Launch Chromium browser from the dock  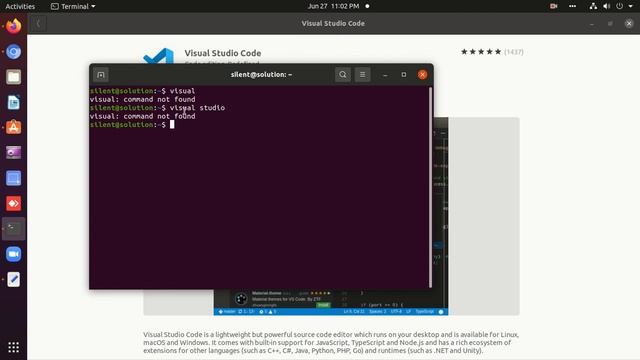pos(13,52)
